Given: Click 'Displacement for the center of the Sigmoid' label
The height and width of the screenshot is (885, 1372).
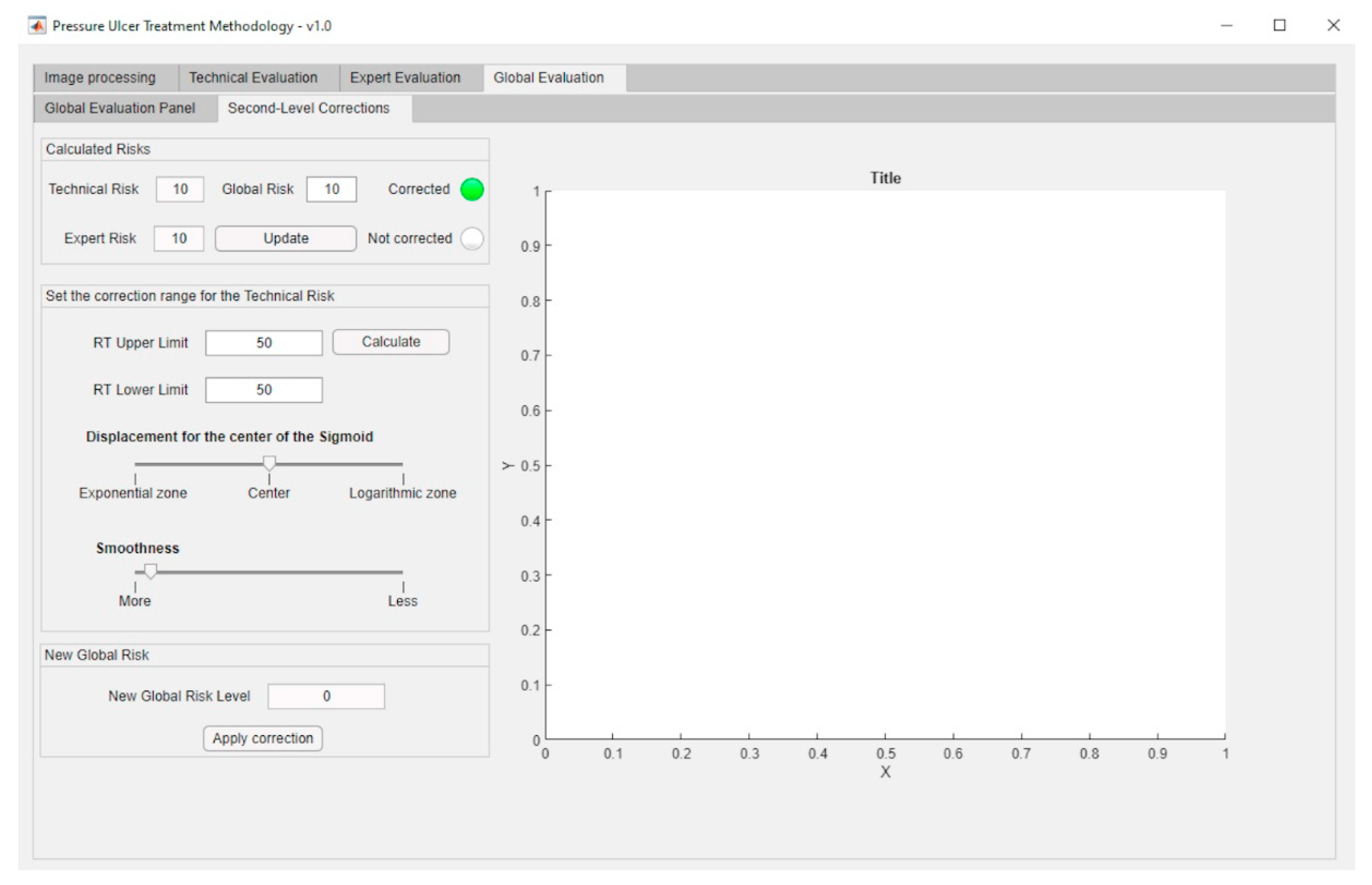Looking at the screenshot, I should pos(230,437).
